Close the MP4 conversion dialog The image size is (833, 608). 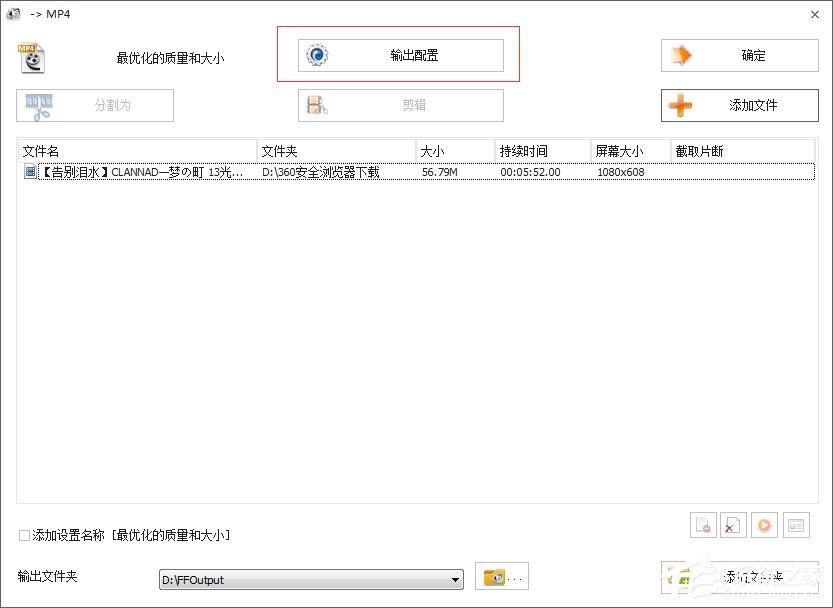[817, 14]
